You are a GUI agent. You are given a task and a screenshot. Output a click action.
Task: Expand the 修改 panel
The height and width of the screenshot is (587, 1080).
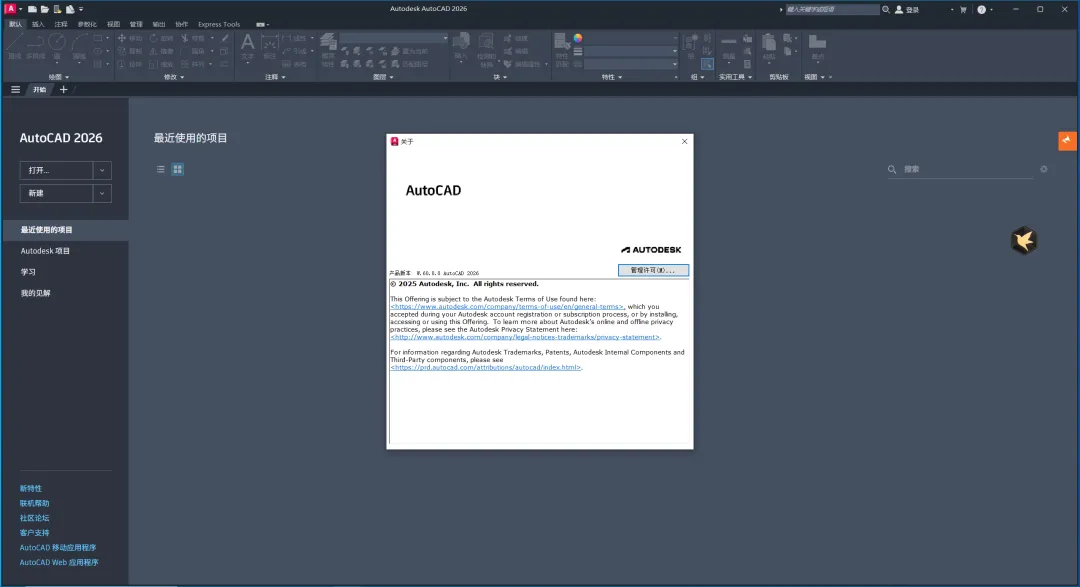(x=174, y=77)
